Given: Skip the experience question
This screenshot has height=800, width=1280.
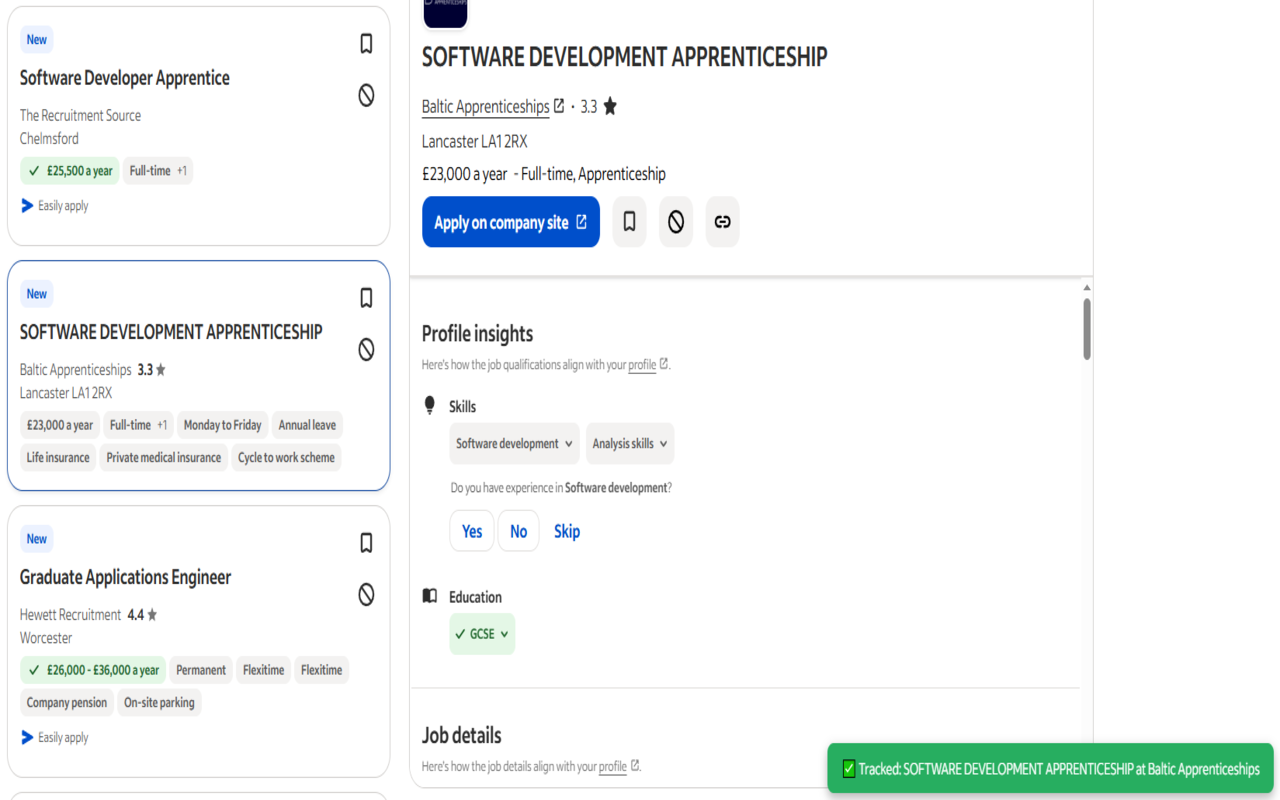Looking at the screenshot, I should [x=566, y=530].
